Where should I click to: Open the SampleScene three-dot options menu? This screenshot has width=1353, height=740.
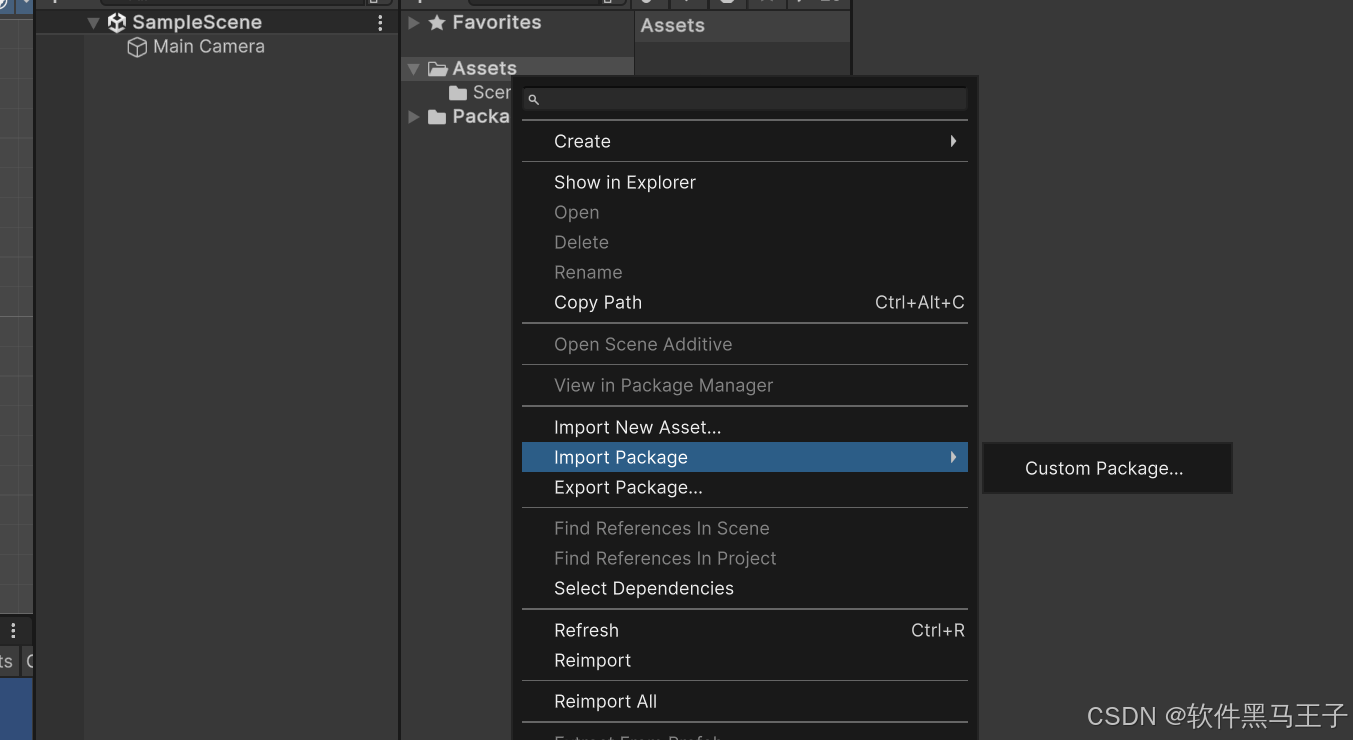point(380,22)
